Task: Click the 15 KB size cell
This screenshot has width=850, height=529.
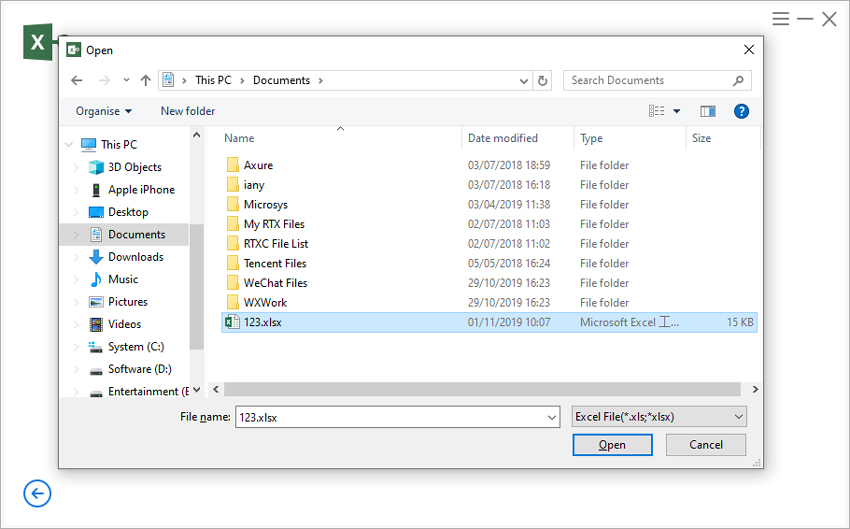Action: click(x=740, y=322)
